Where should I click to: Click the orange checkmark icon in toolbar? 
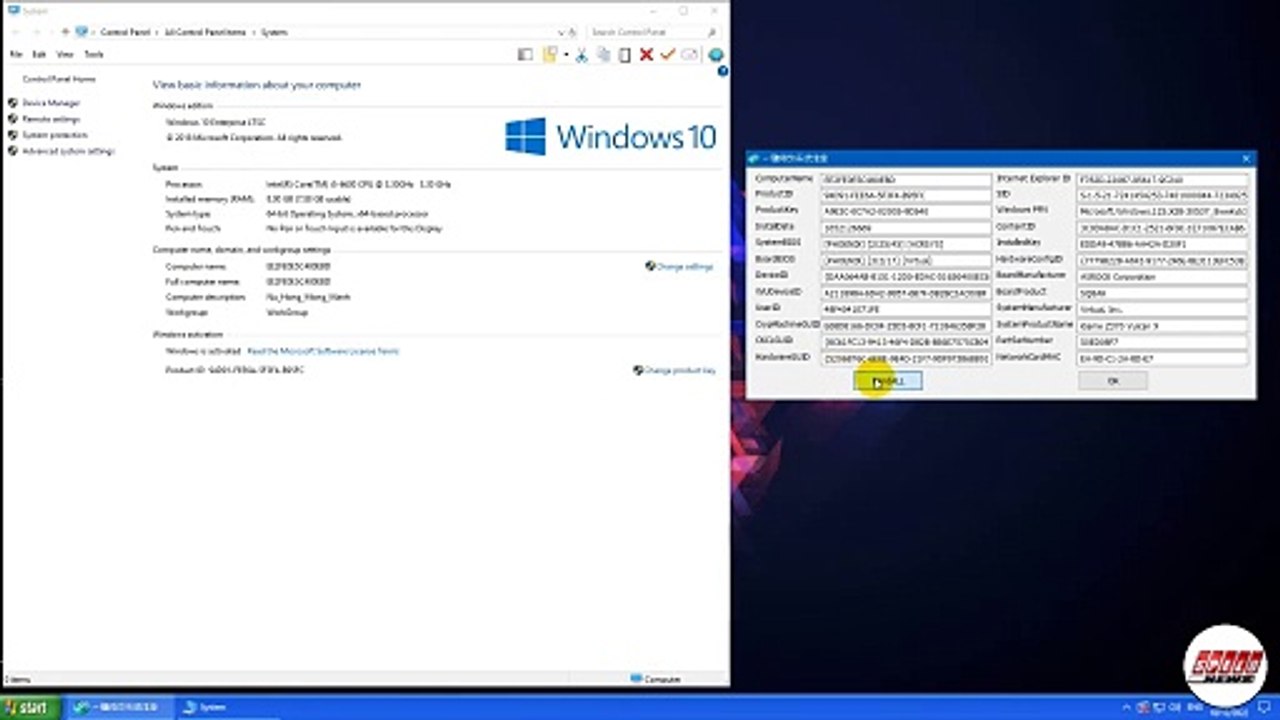tap(667, 55)
